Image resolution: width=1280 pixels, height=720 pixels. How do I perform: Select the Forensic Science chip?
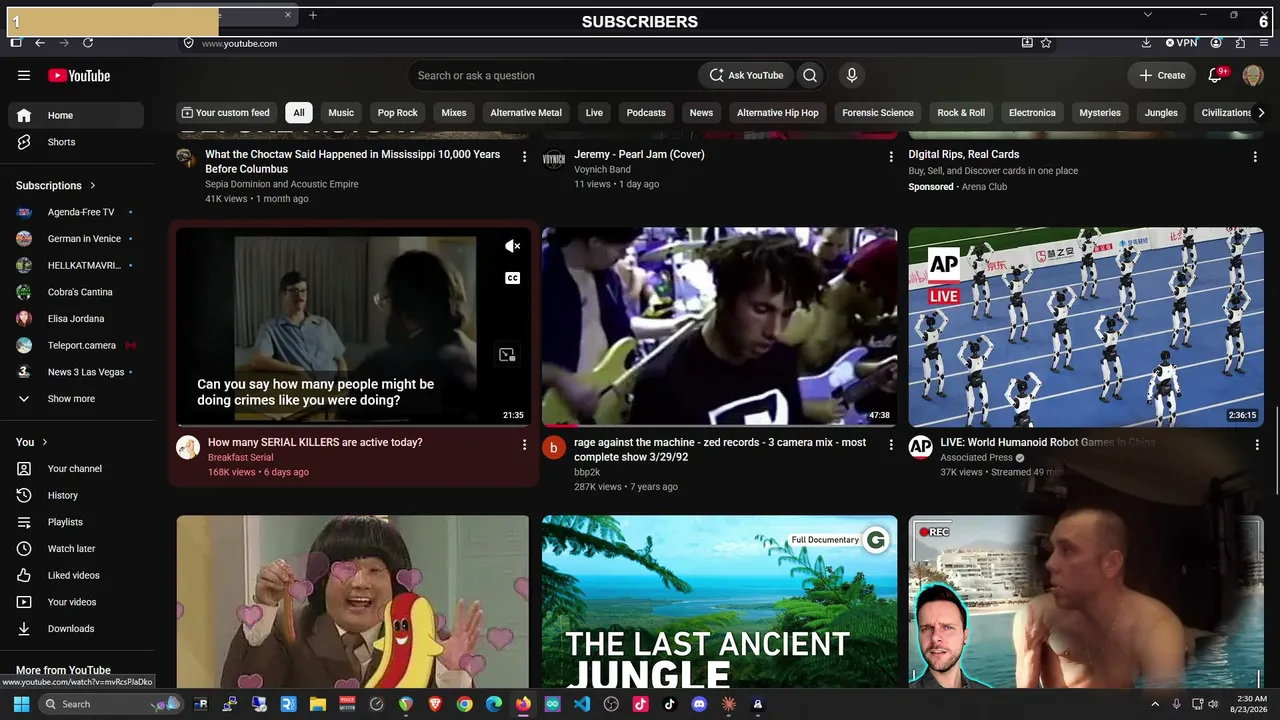(878, 113)
